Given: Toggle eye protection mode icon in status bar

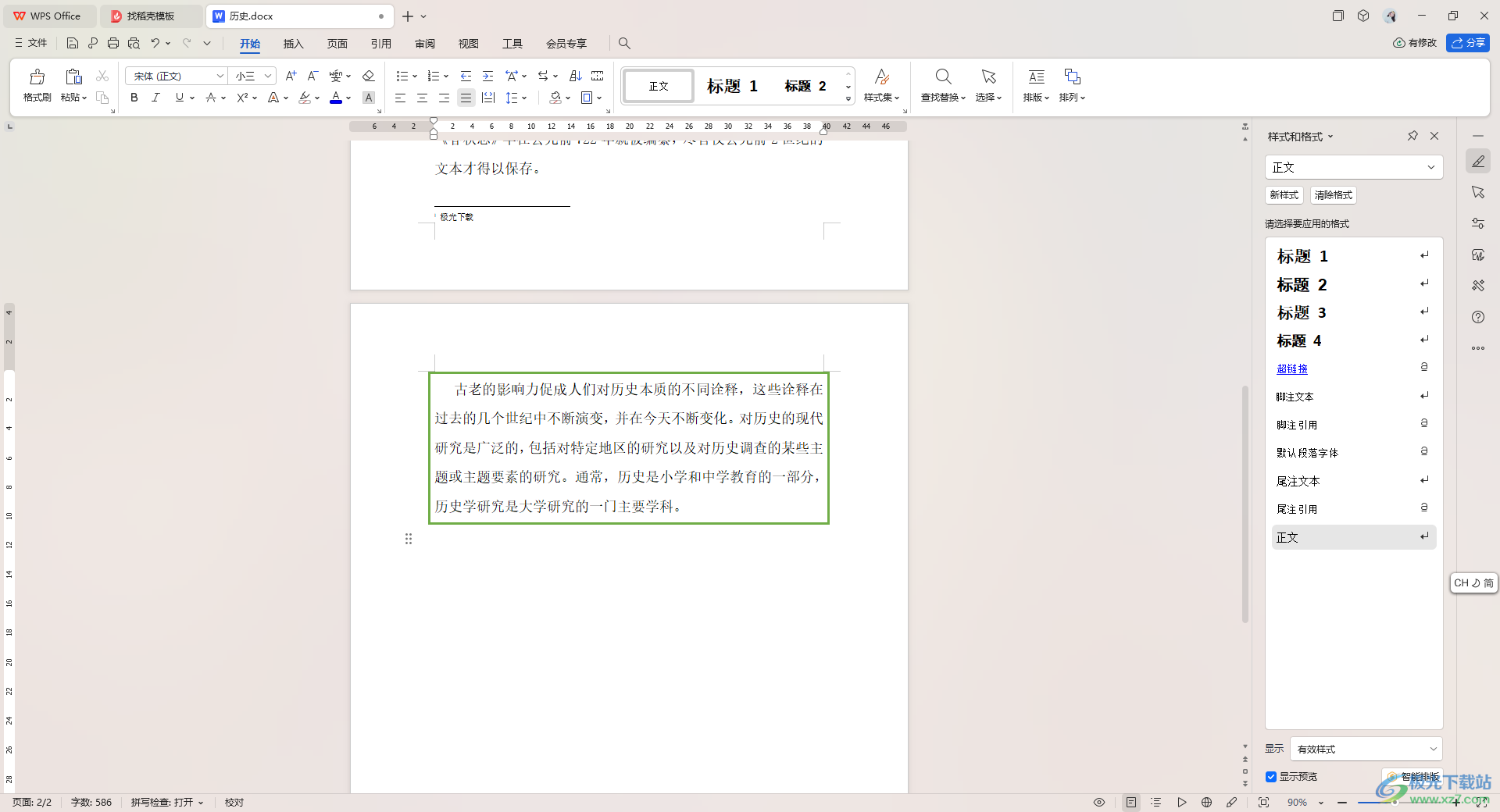Looking at the screenshot, I should point(1099,802).
